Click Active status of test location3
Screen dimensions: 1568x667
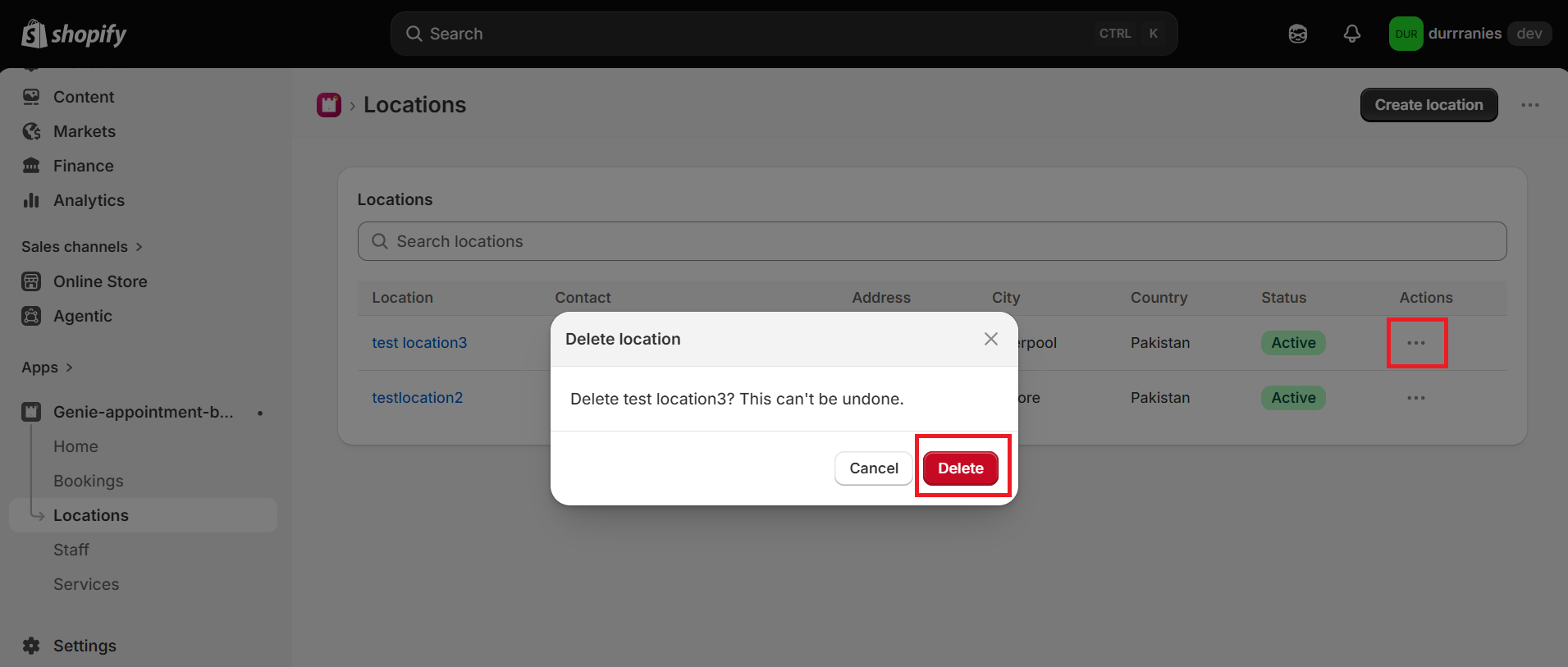click(1293, 343)
